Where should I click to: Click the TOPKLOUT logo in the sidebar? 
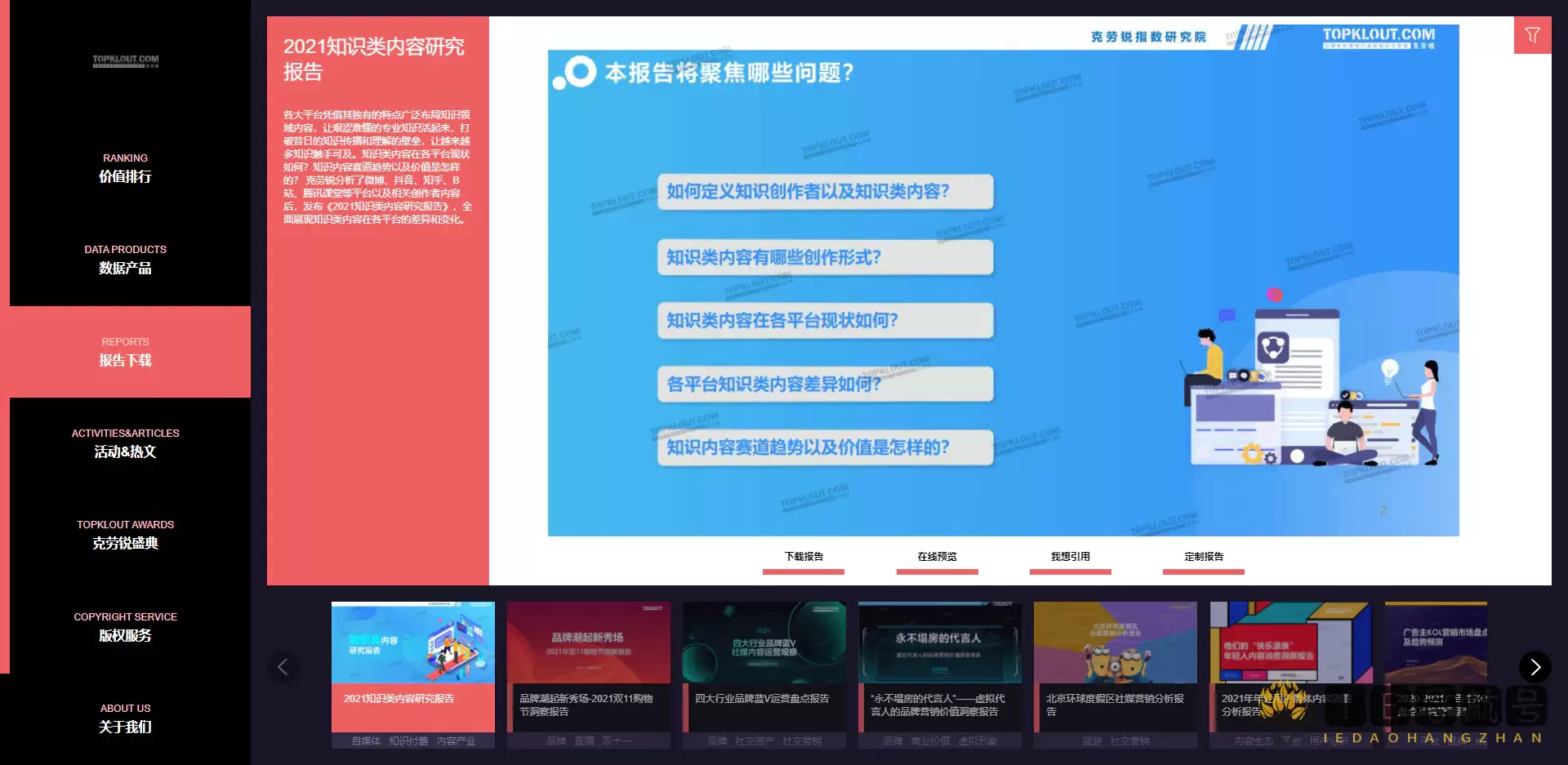[125, 61]
